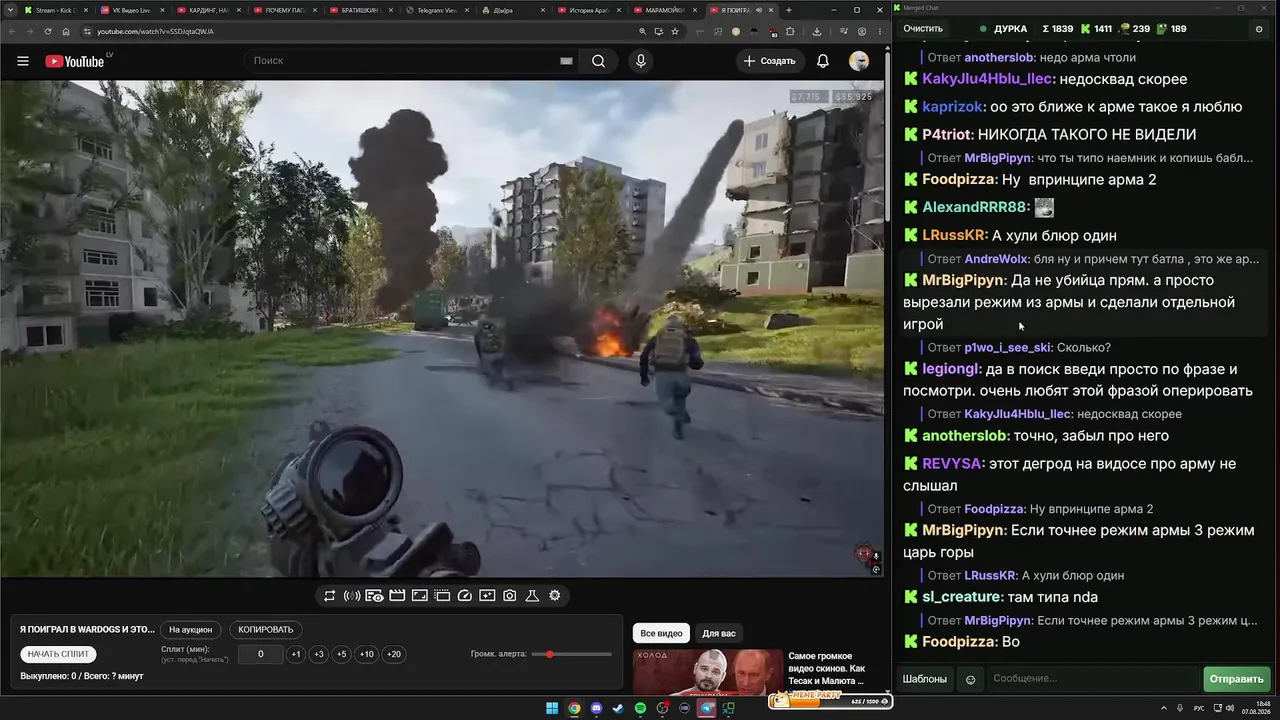Click the Отправить send button

(x=1237, y=680)
